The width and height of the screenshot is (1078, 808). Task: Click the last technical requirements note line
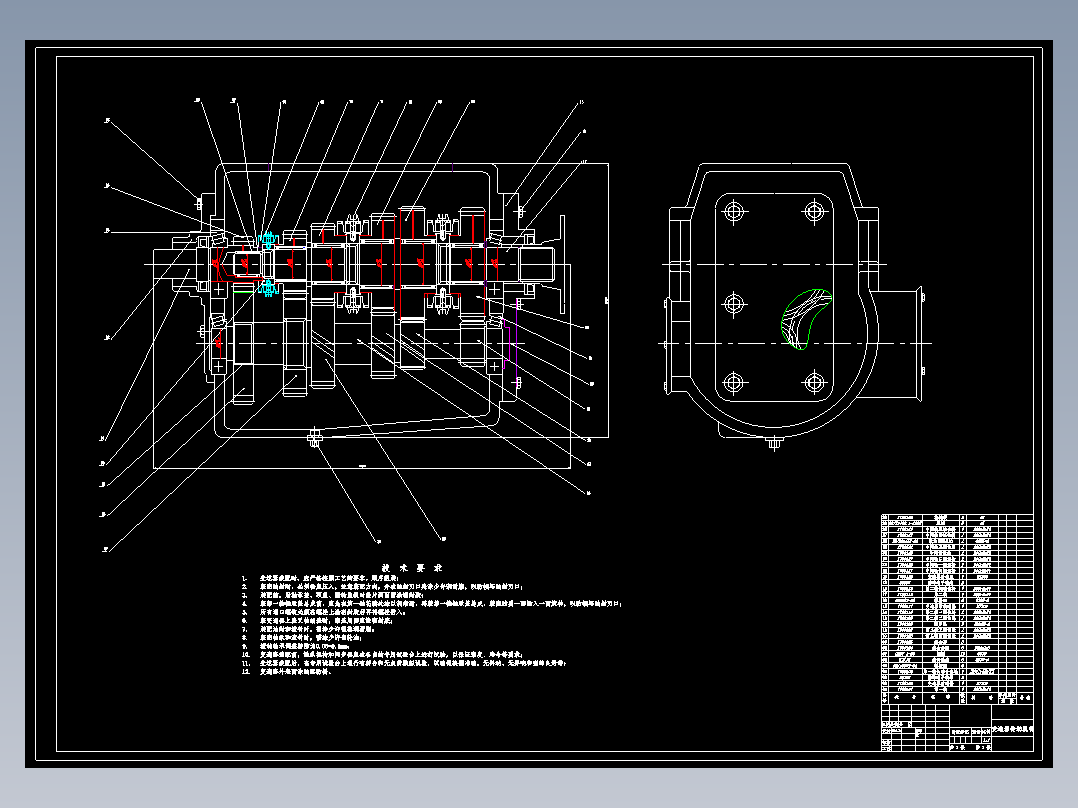click(287, 672)
